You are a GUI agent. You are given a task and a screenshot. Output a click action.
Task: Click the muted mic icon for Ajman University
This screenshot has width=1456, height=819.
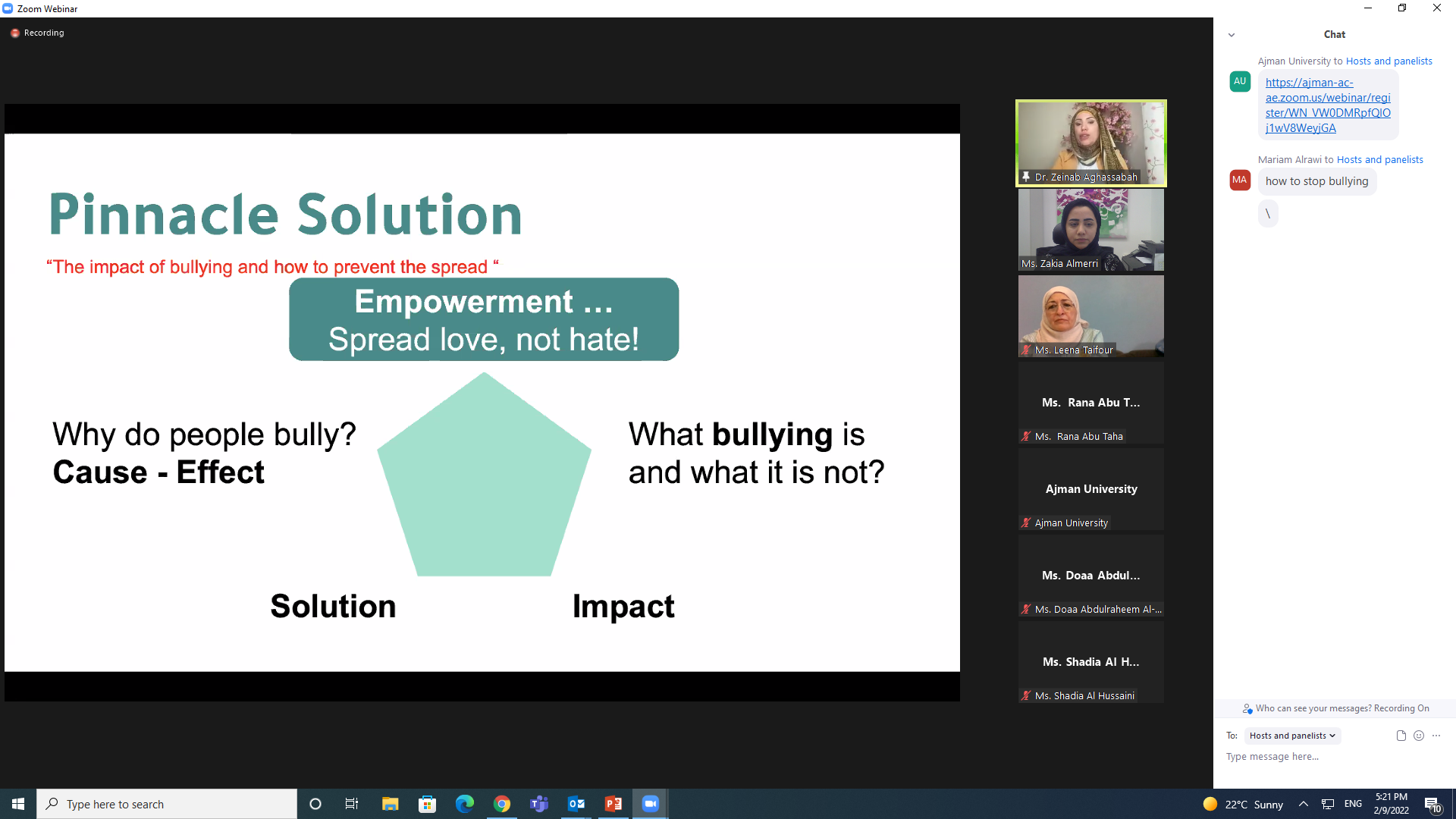tap(1026, 523)
